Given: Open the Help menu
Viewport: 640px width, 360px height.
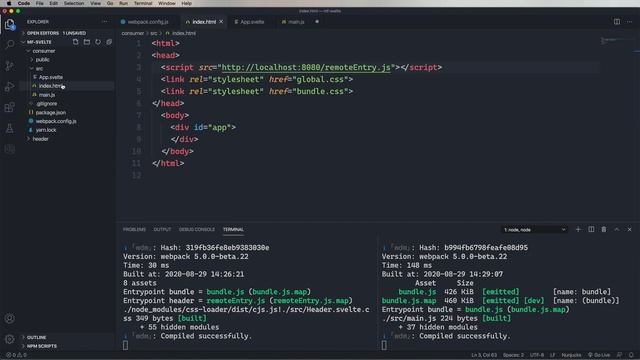Looking at the screenshot, I should click(x=187, y=3).
